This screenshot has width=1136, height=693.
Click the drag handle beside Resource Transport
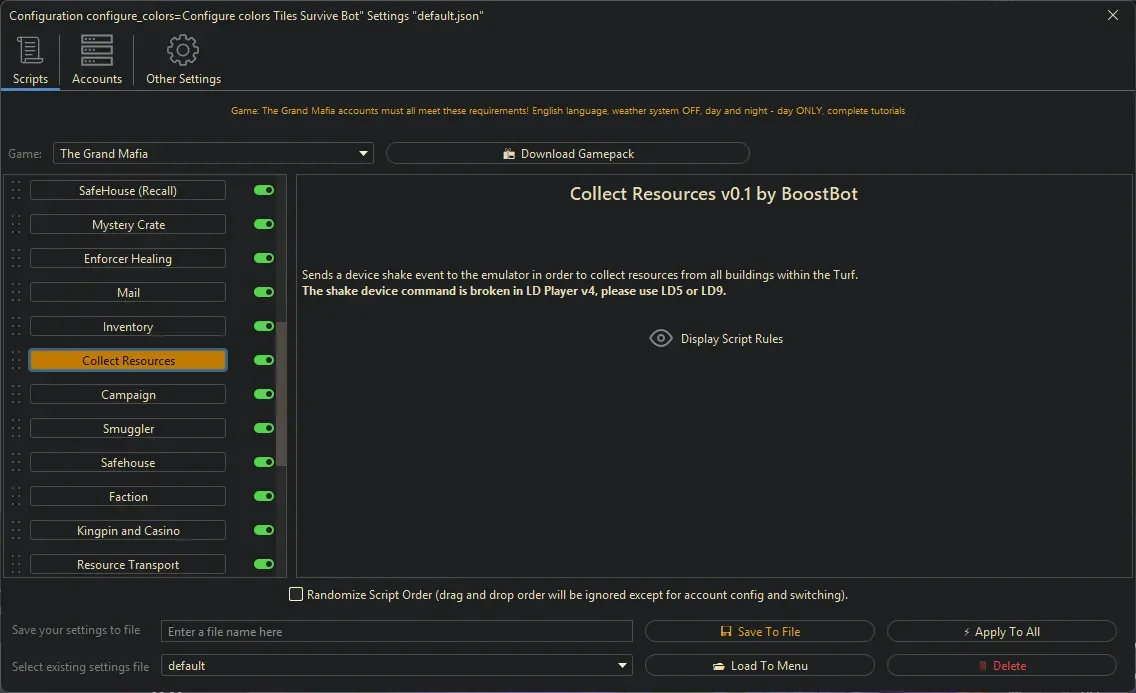(16, 565)
